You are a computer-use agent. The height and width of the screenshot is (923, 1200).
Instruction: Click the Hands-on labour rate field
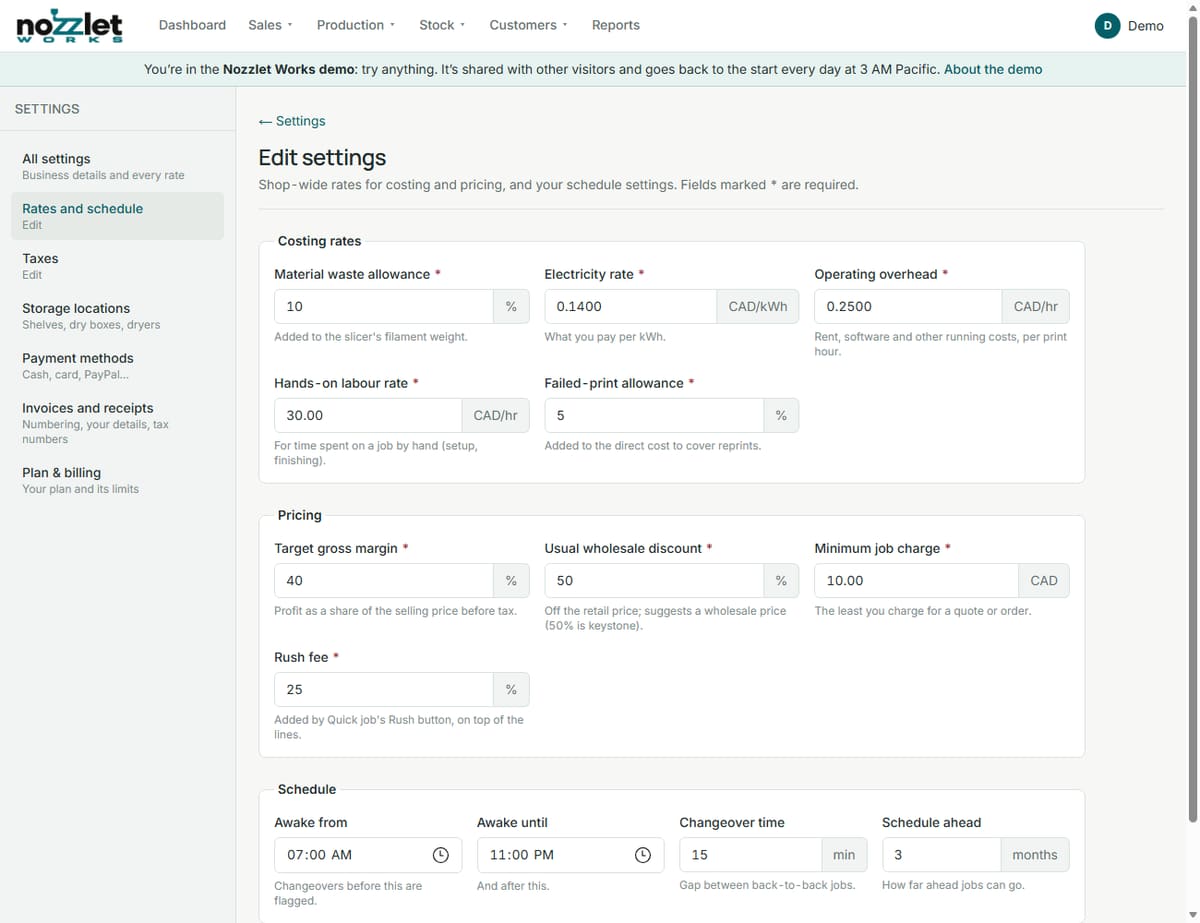[x=368, y=415]
